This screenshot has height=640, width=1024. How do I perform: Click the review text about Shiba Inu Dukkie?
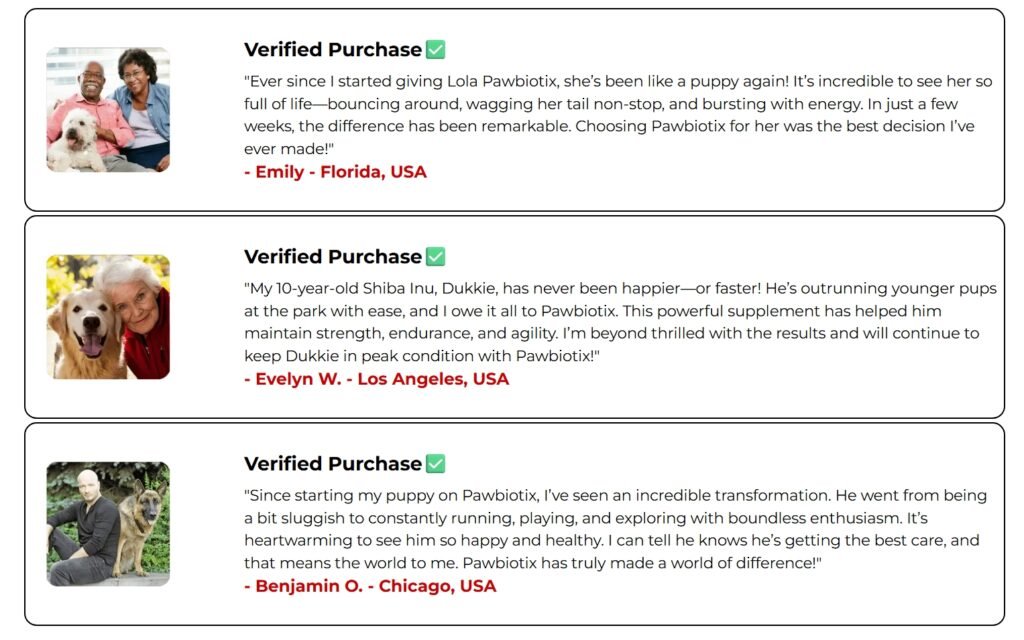pyautogui.click(x=620, y=322)
